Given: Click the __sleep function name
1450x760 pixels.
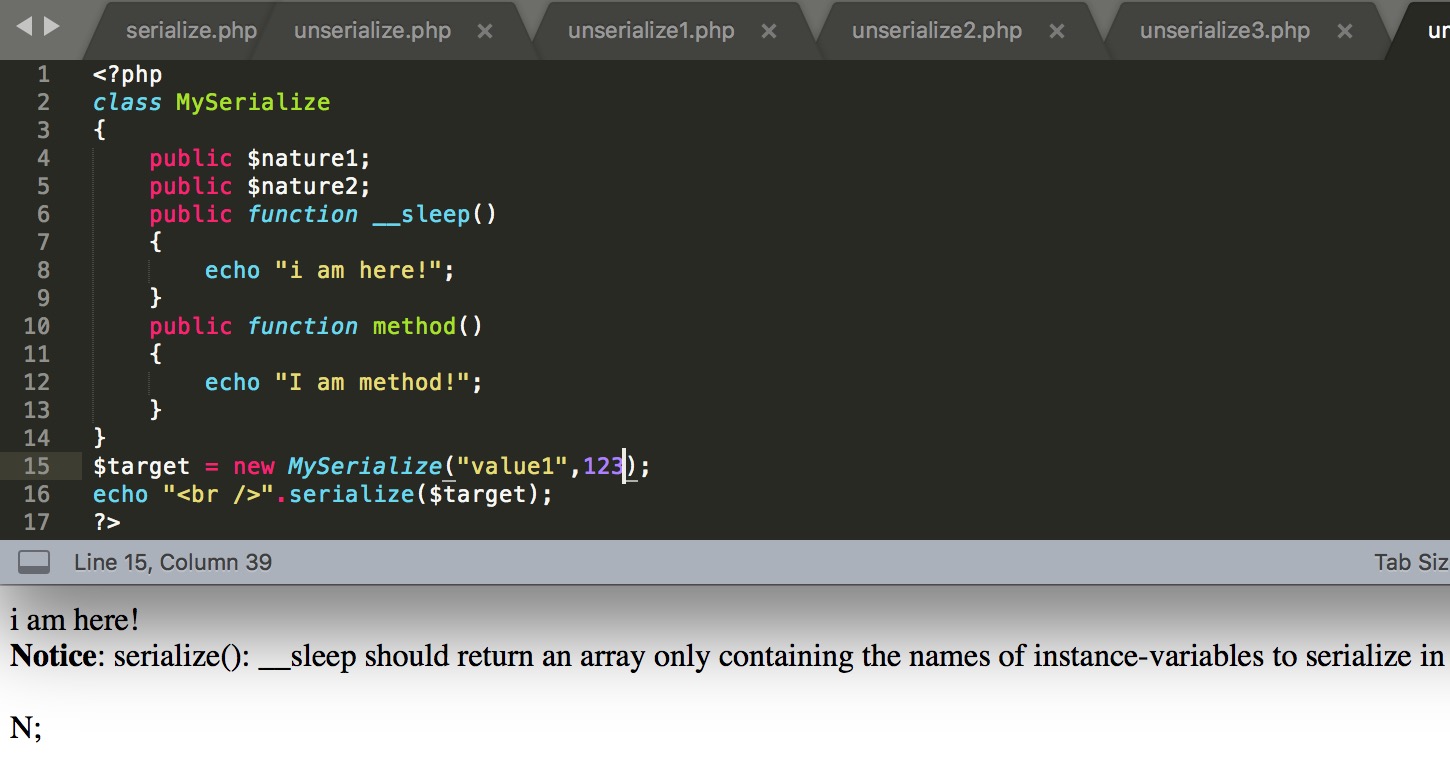Looking at the screenshot, I should pos(421,214).
